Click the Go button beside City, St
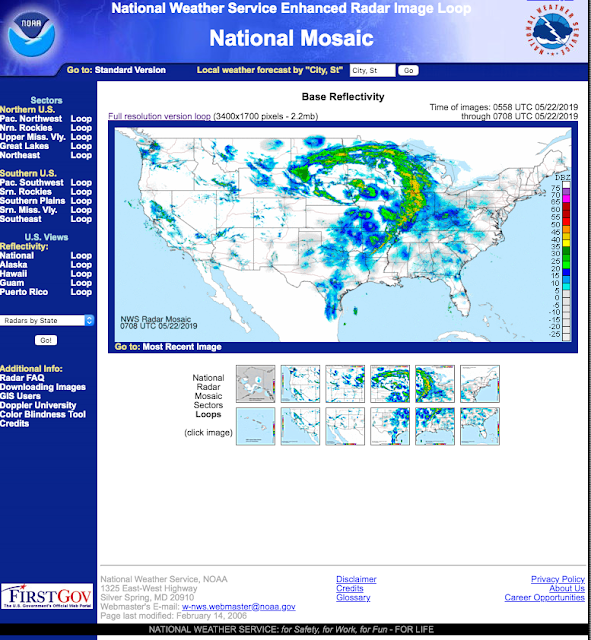 [x=408, y=70]
